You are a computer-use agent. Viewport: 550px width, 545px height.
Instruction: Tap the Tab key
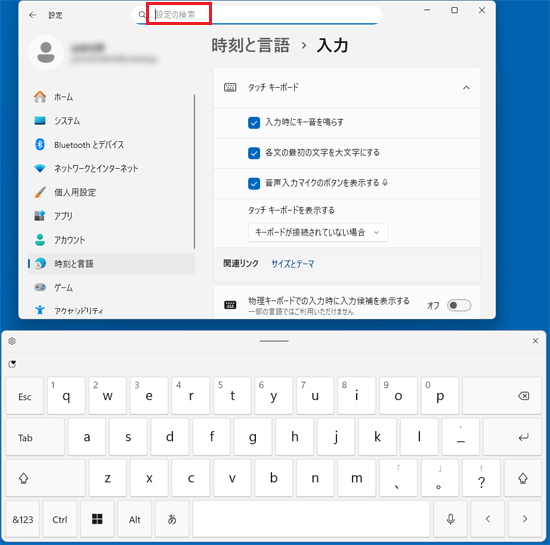click(35, 437)
